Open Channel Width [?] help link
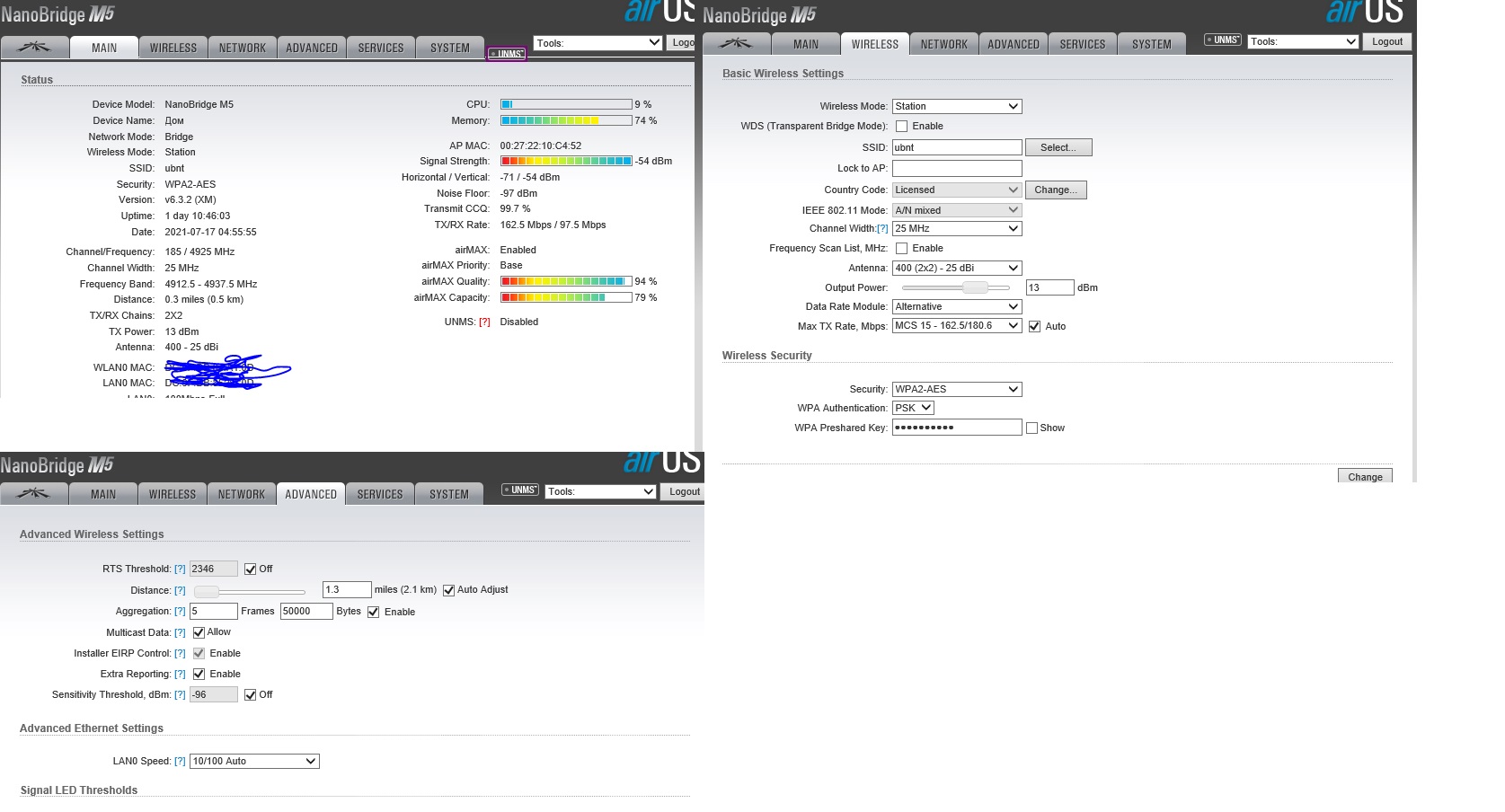Viewport: 1505px width, 812px height. 882,229
